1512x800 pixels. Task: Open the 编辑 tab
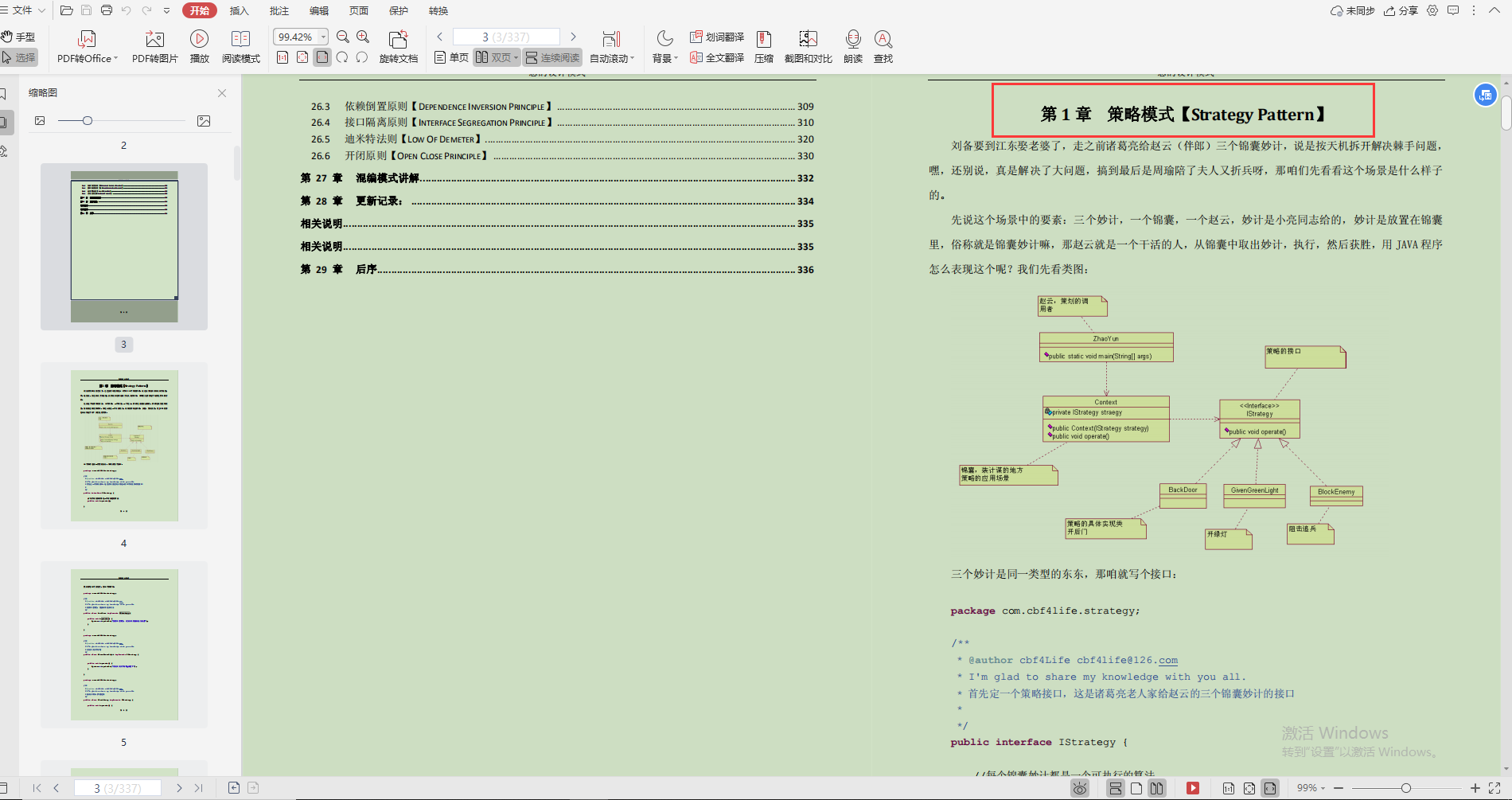(x=319, y=10)
